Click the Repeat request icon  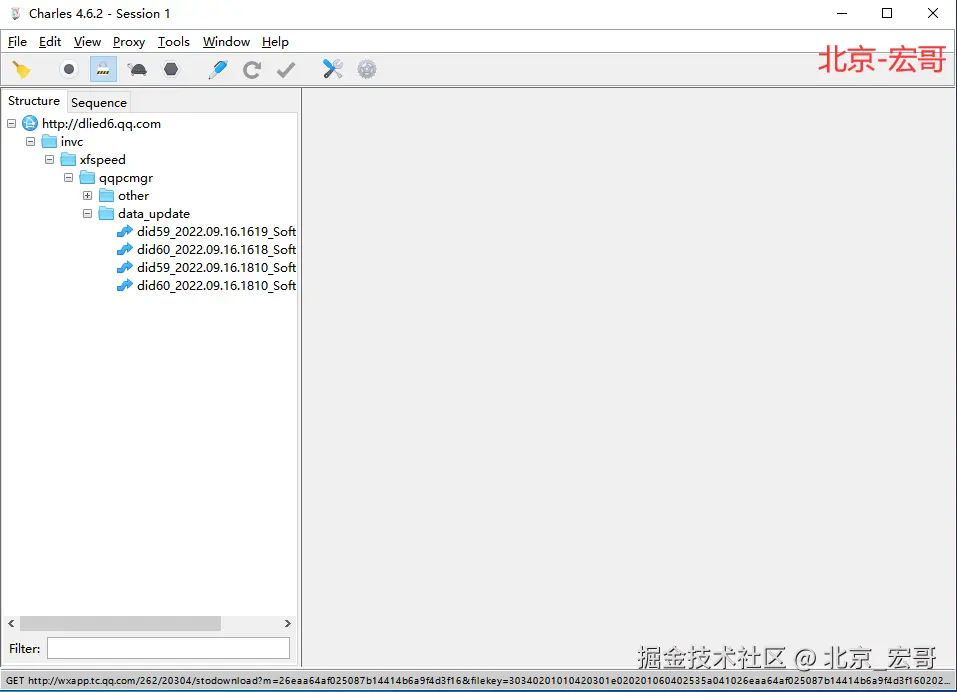click(251, 70)
